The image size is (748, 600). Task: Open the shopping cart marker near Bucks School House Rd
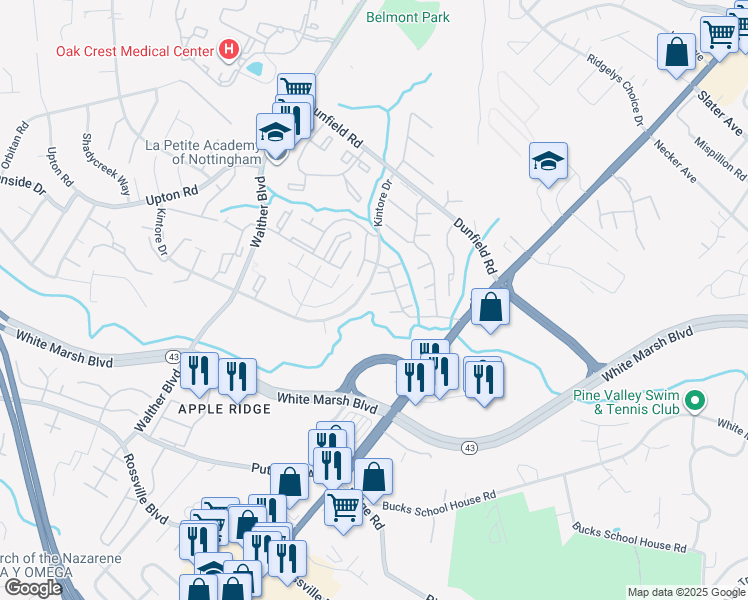click(x=343, y=510)
